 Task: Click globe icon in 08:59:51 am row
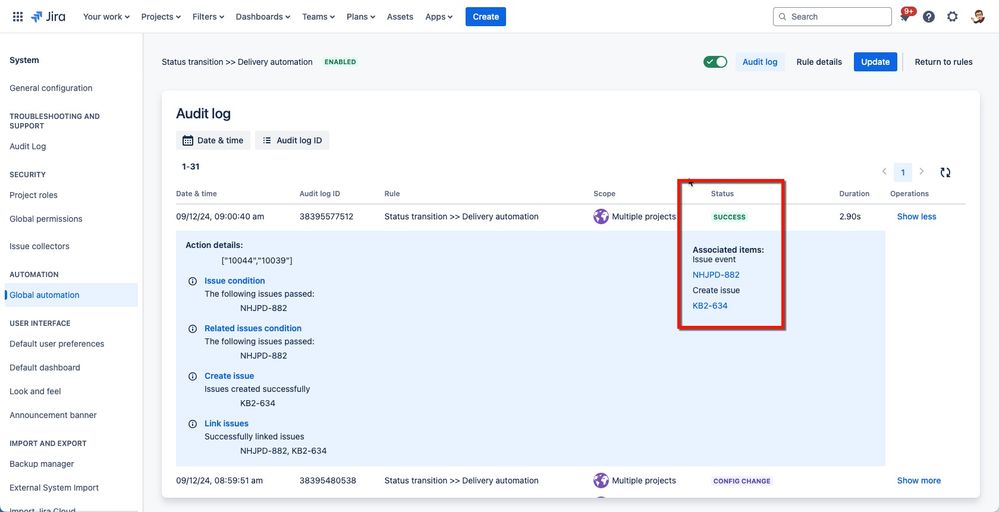coord(601,480)
